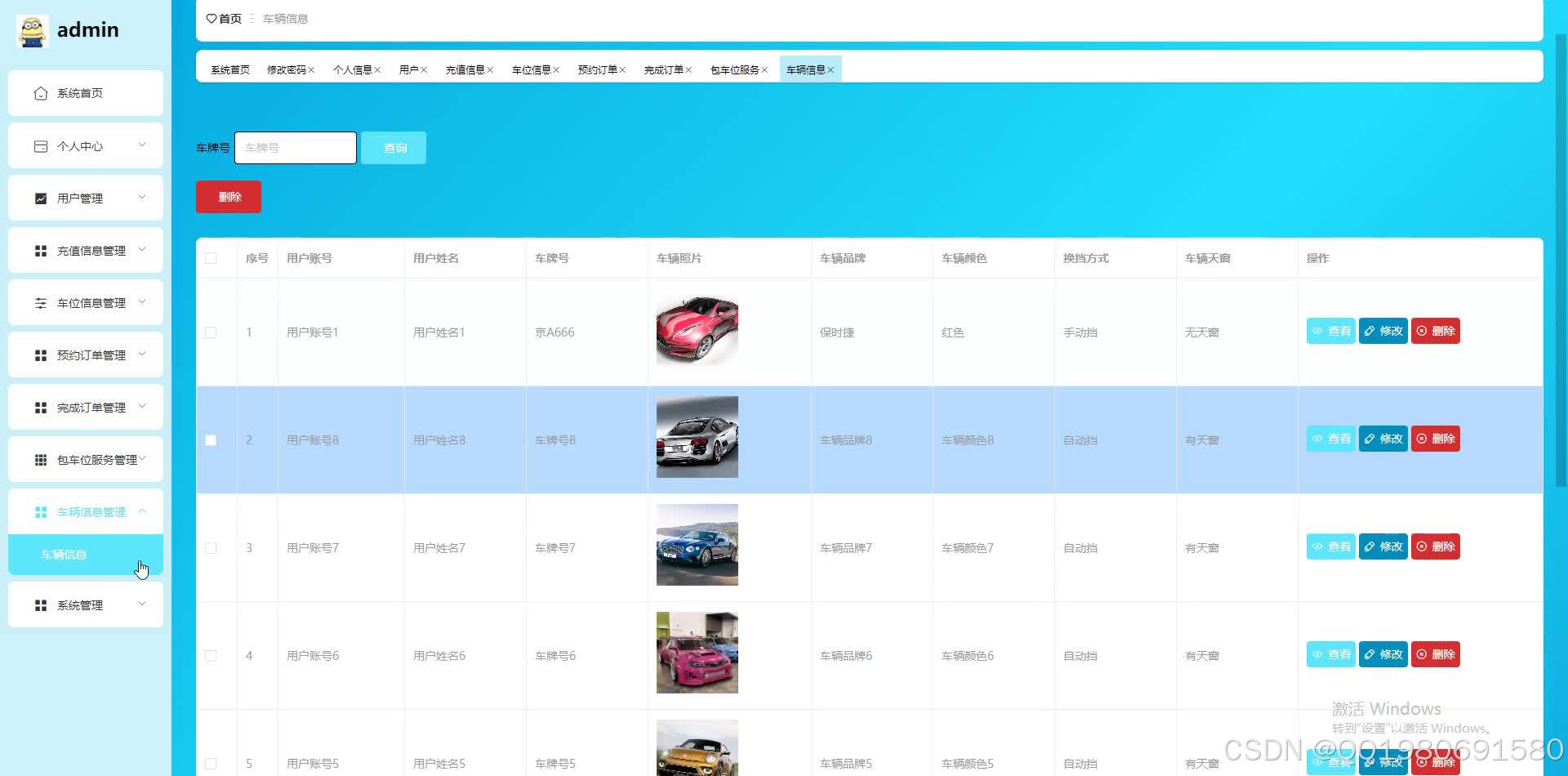
Task: Click the admin minion avatar icon
Action: pos(32,30)
